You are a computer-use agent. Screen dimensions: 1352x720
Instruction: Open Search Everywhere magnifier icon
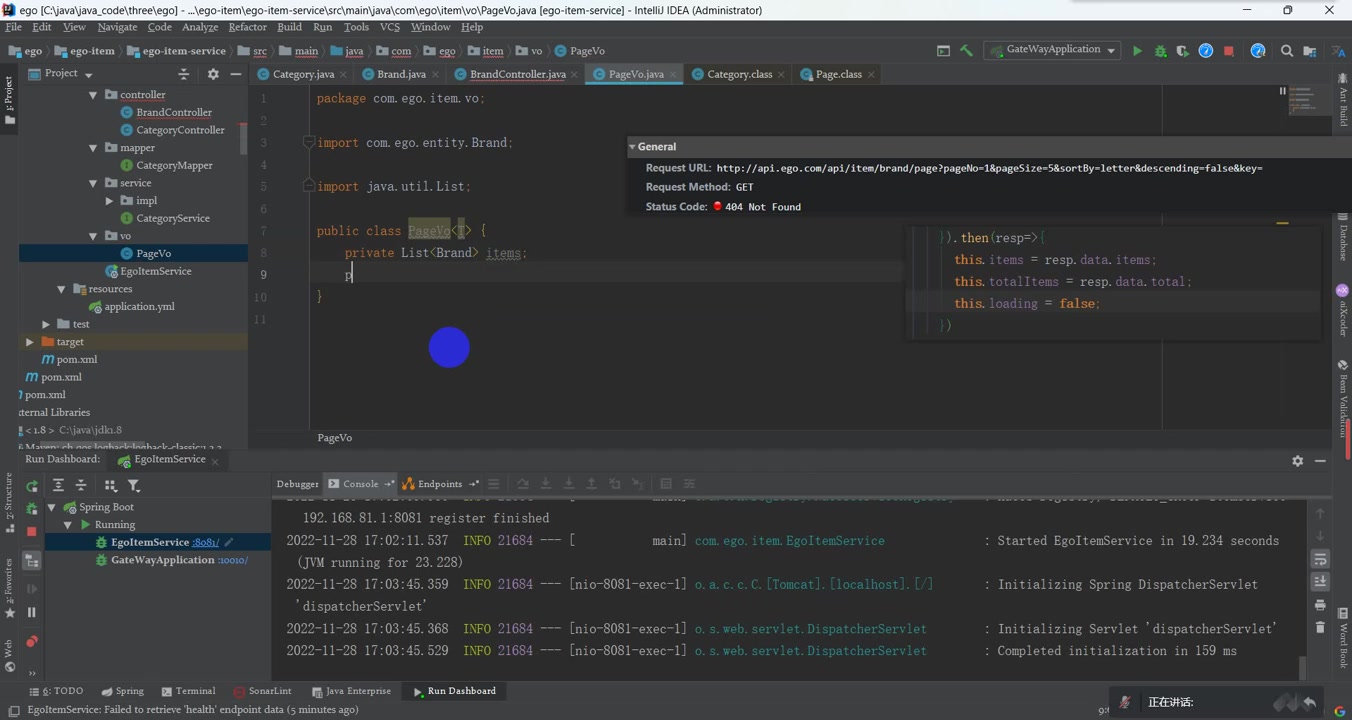(1287, 51)
